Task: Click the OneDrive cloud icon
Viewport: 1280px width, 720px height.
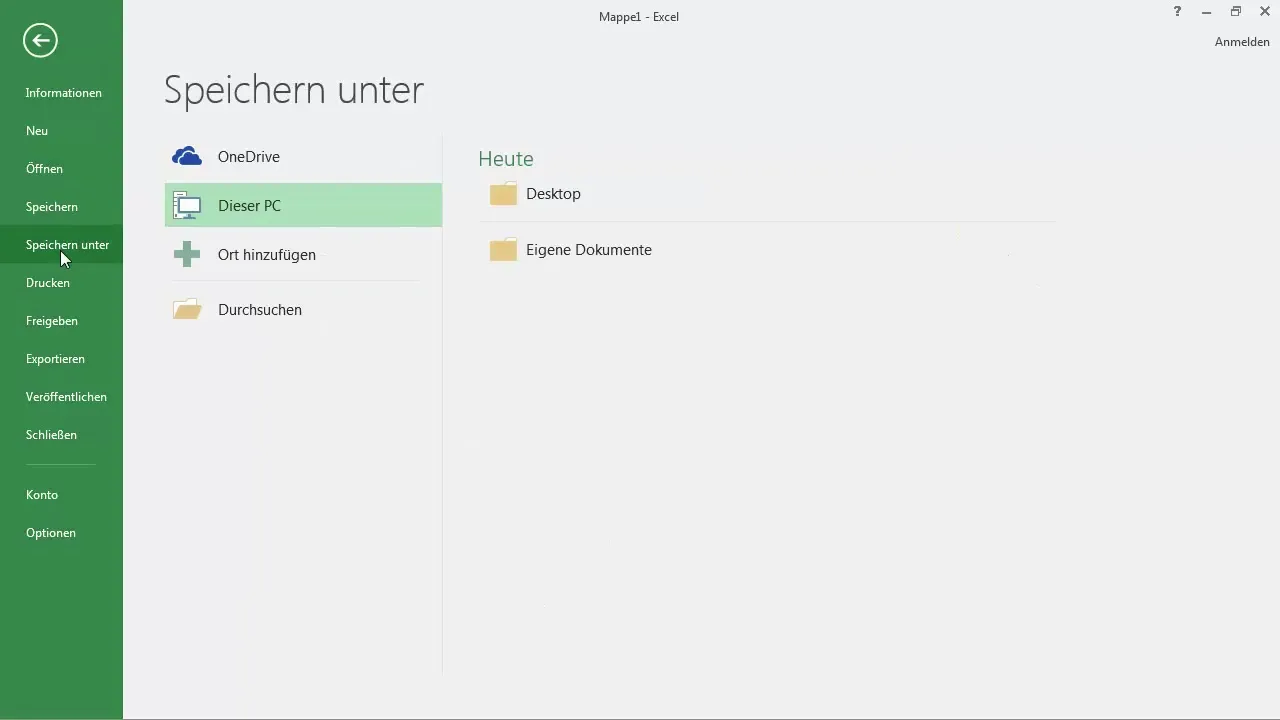Action: click(x=187, y=156)
